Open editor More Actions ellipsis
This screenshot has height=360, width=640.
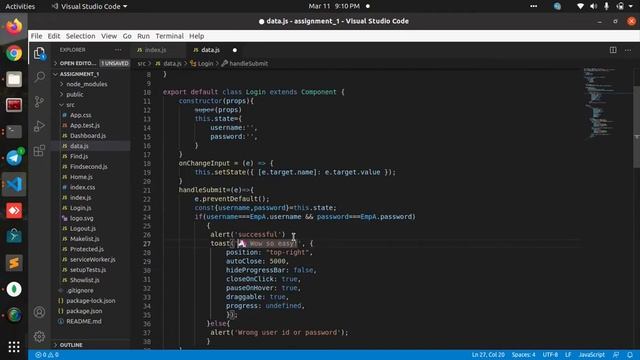628,50
